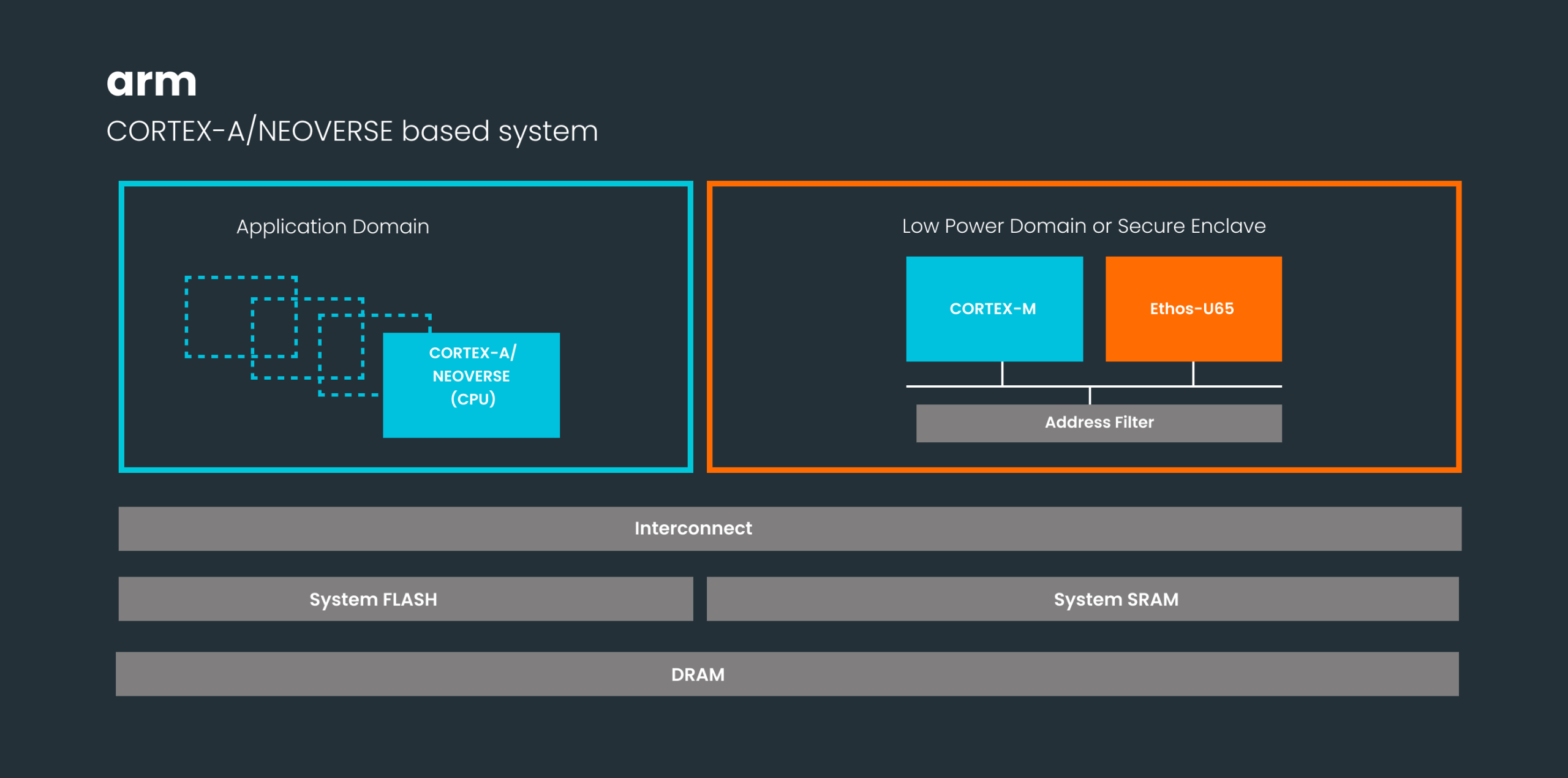The height and width of the screenshot is (778, 1568).
Task: Click the System FLASH block
Action: (405, 599)
